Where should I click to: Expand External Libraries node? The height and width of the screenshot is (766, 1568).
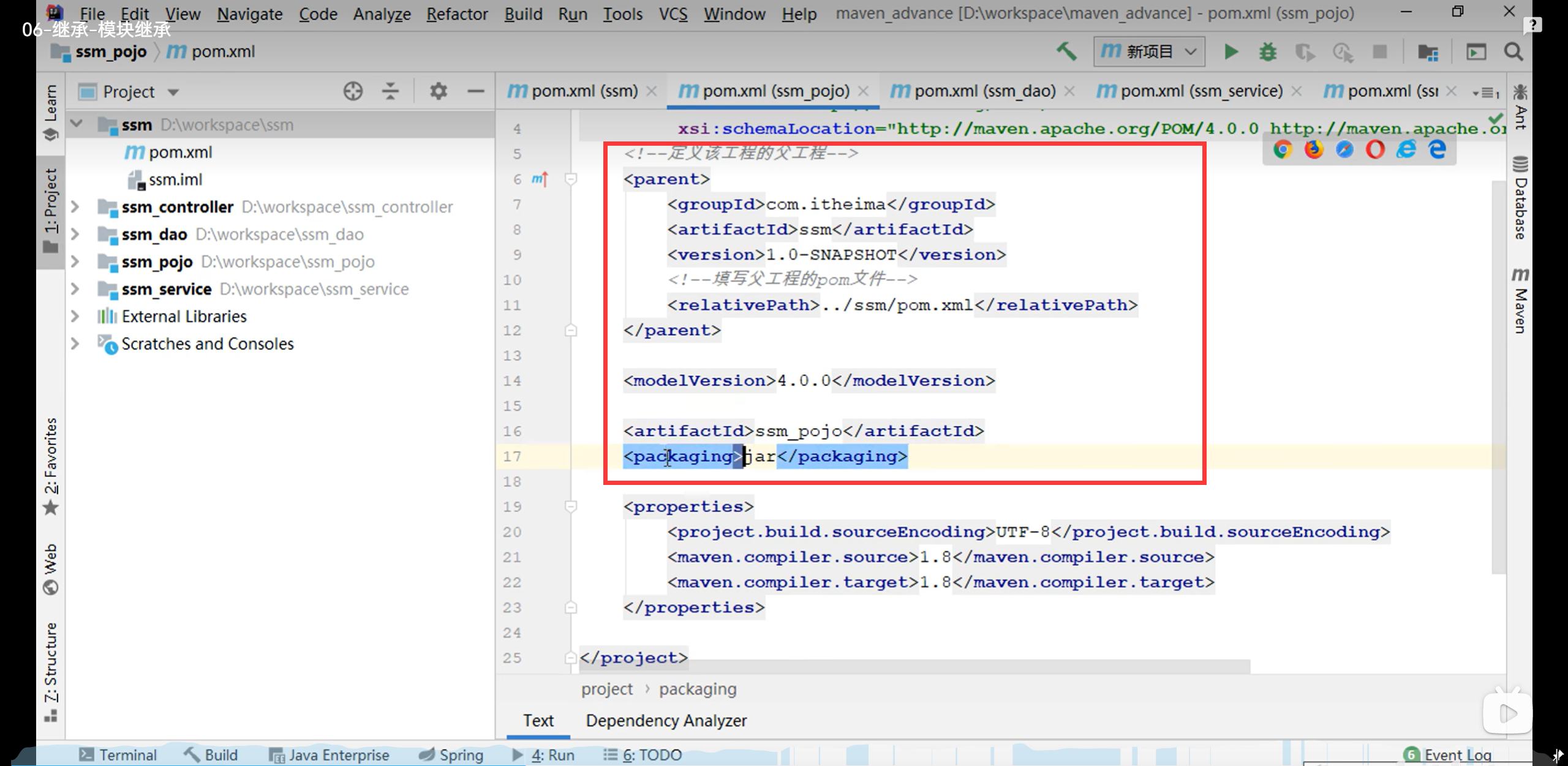coord(75,317)
